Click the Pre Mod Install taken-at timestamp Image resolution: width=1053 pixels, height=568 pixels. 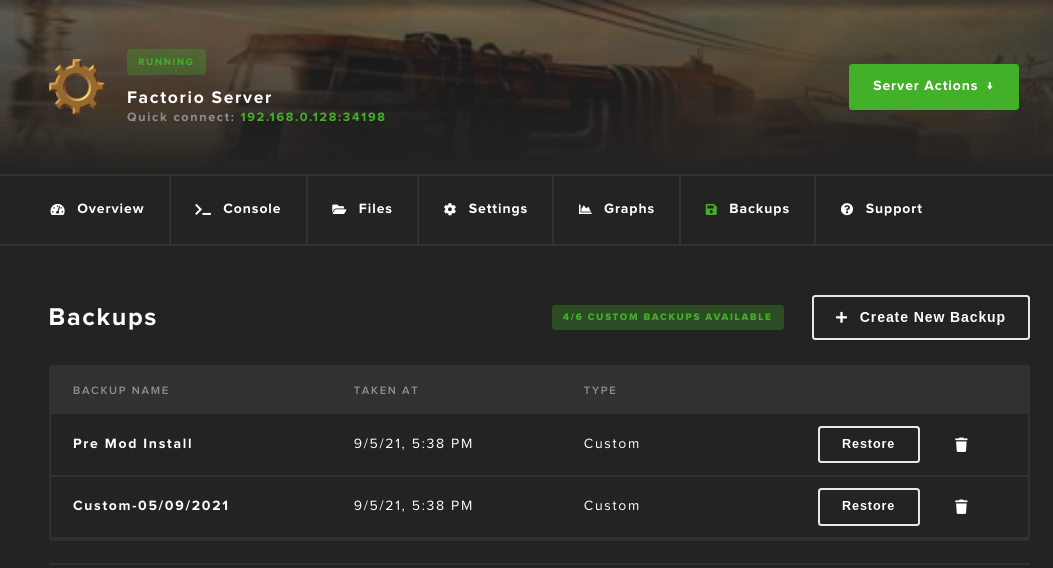pos(413,444)
